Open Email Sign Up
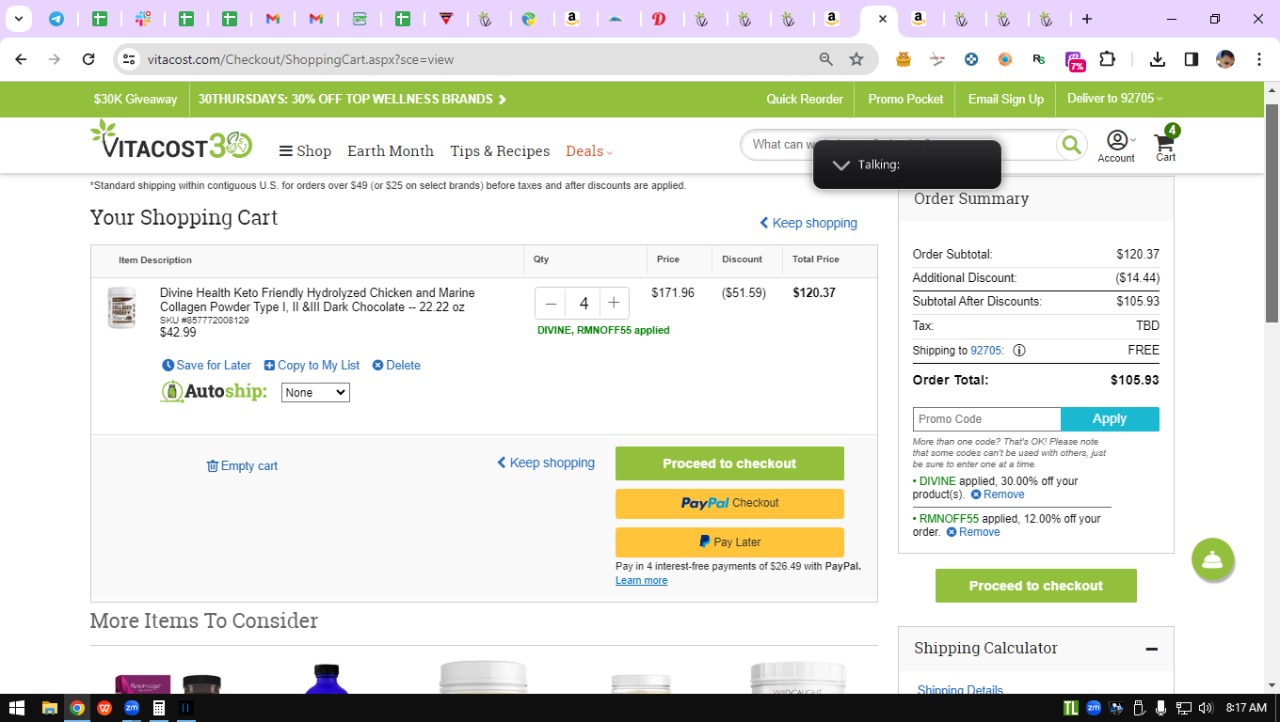Viewport: 1280px width, 722px height. coord(1006,99)
